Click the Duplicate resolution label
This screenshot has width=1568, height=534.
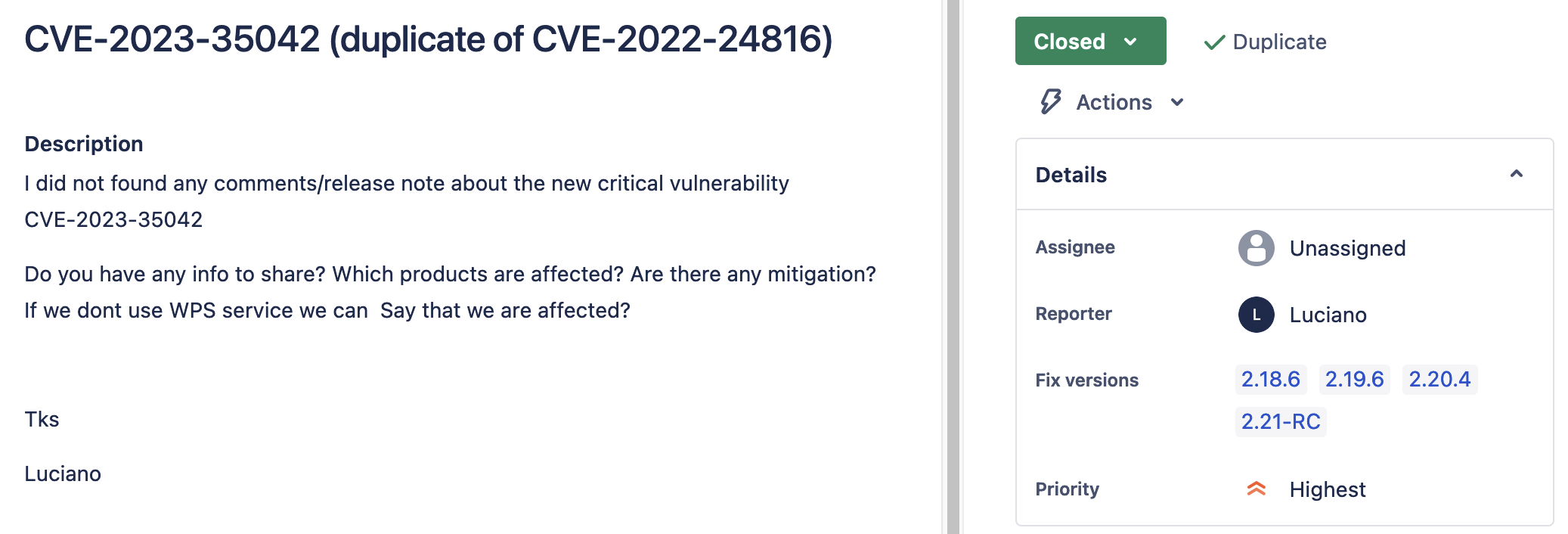point(1279,42)
